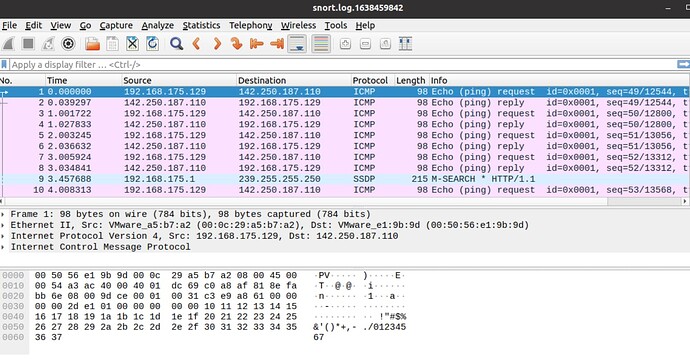Select packet 8 at time 3.034841

(345, 168)
